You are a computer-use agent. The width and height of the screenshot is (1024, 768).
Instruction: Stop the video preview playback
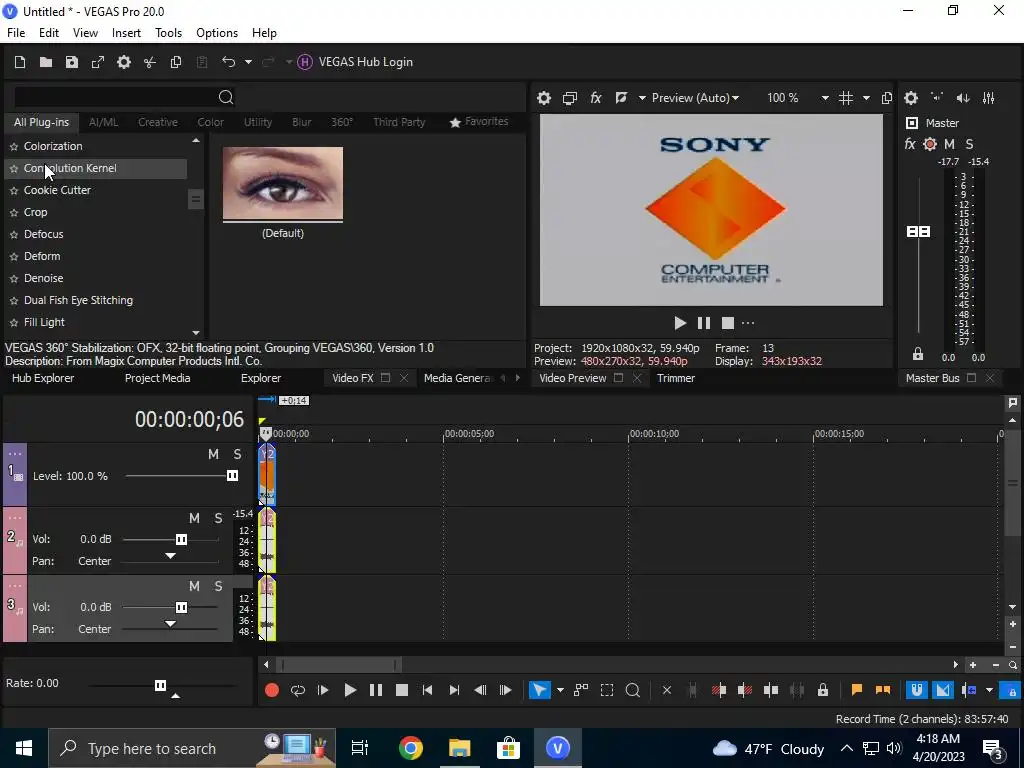728,323
